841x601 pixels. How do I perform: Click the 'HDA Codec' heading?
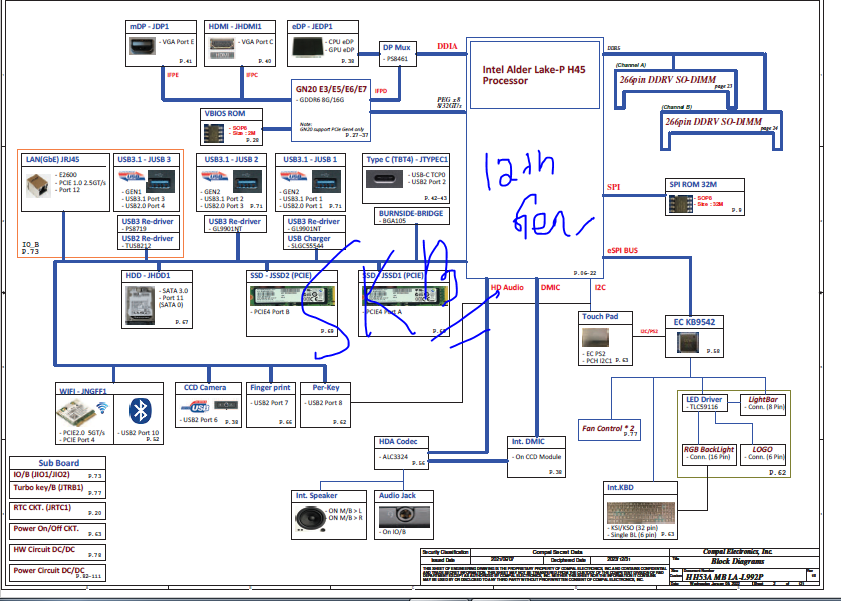398,441
